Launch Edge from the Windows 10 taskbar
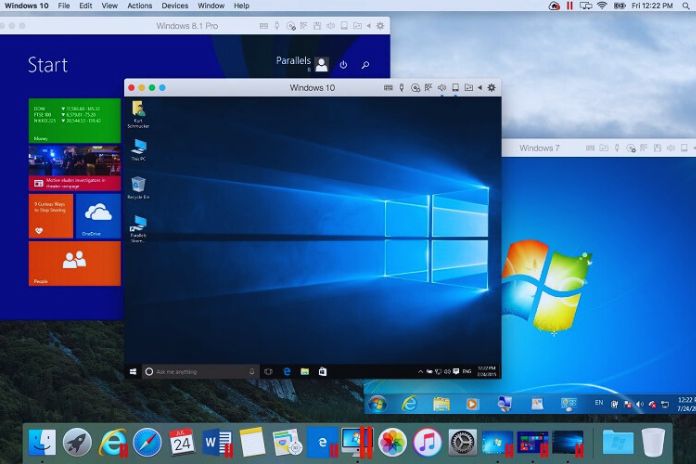This screenshot has height=464, width=696. tap(287, 372)
